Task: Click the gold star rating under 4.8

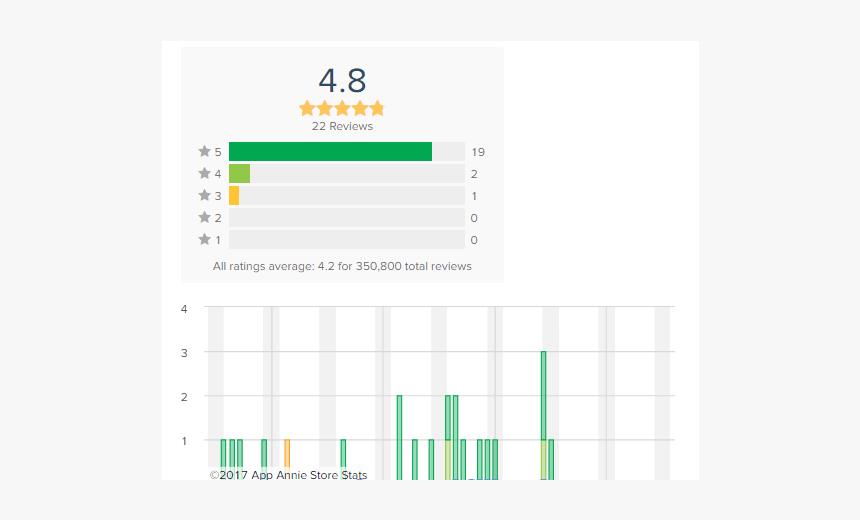Action: pos(341,108)
